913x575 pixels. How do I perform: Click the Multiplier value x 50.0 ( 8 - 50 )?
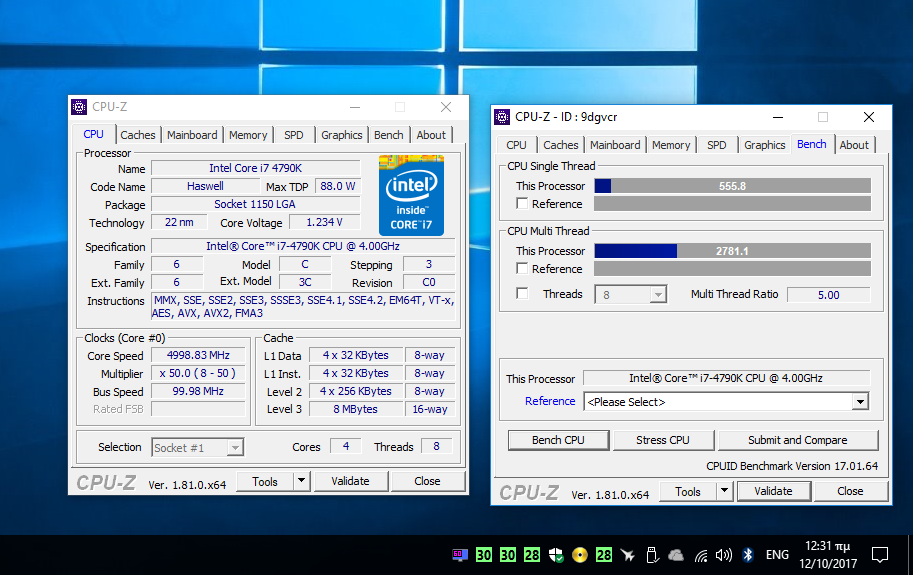tap(198, 373)
